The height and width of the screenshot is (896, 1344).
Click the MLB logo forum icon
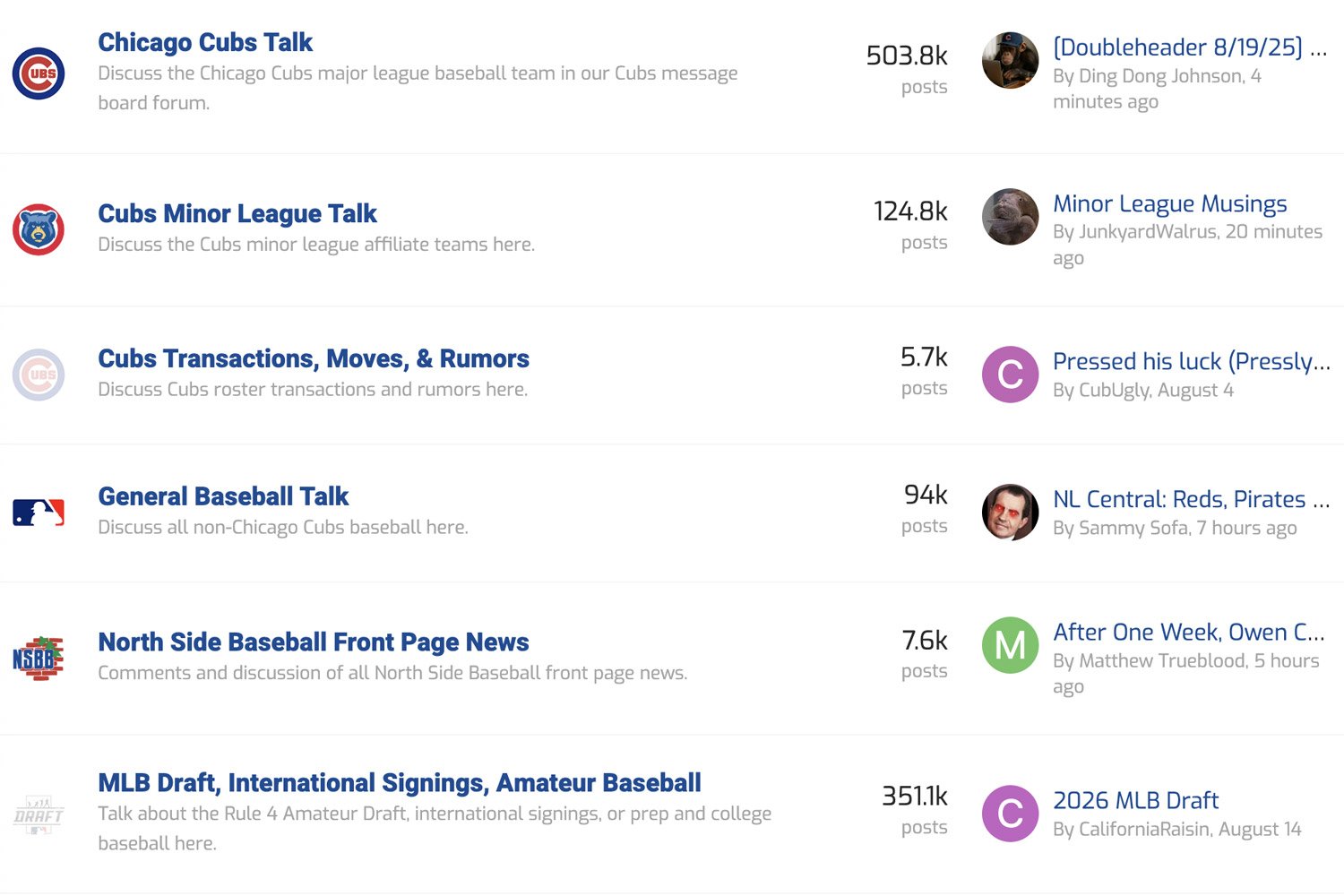click(39, 513)
